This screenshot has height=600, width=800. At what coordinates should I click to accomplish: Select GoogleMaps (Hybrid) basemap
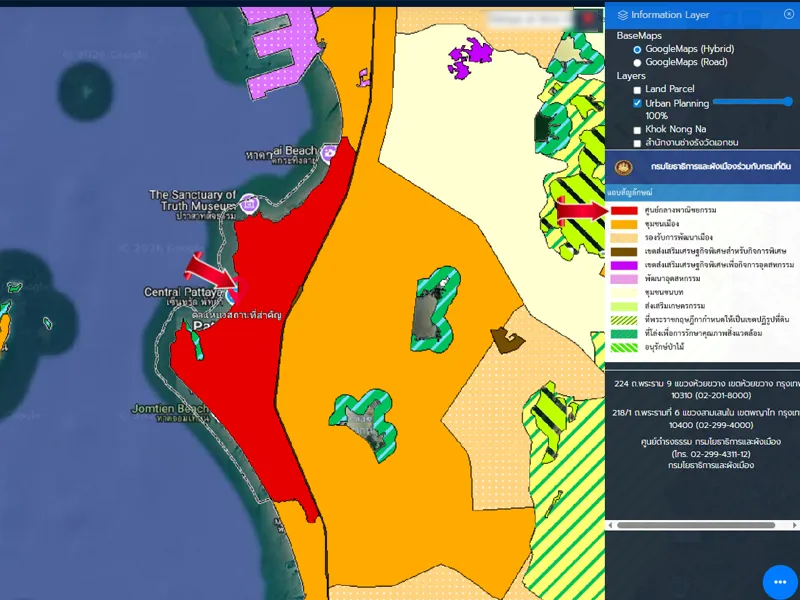click(638, 49)
